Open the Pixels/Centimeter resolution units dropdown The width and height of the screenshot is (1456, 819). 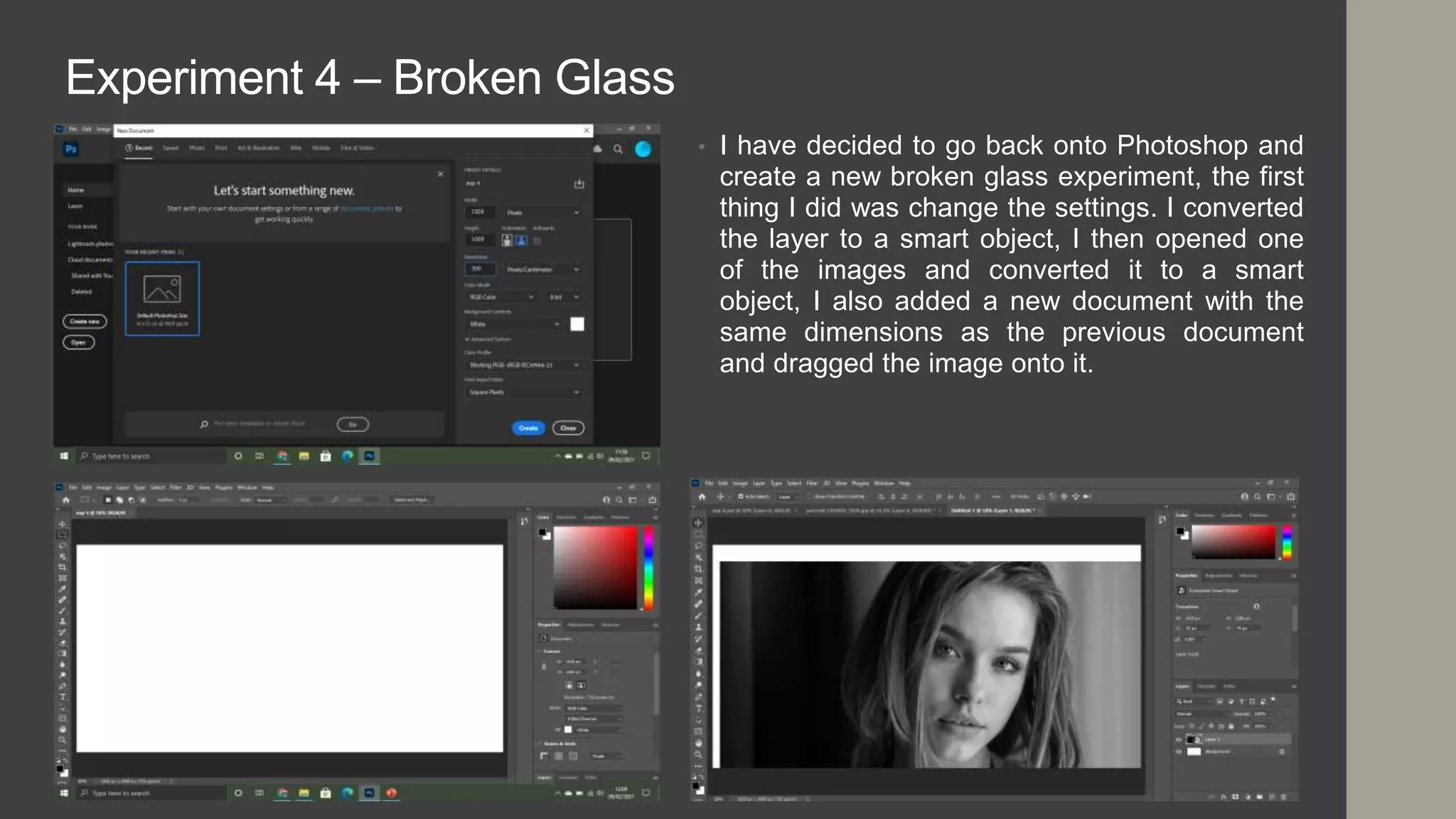(x=543, y=269)
